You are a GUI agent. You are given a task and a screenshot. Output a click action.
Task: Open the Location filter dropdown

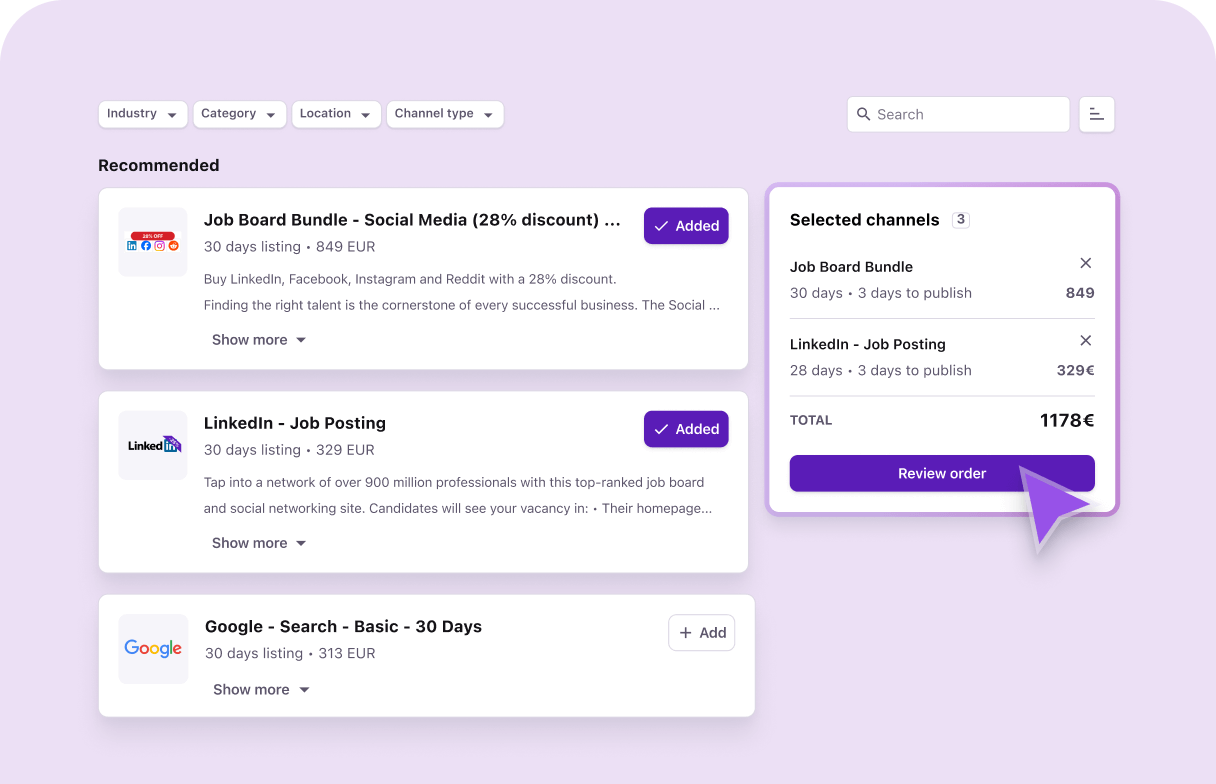tap(336, 114)
